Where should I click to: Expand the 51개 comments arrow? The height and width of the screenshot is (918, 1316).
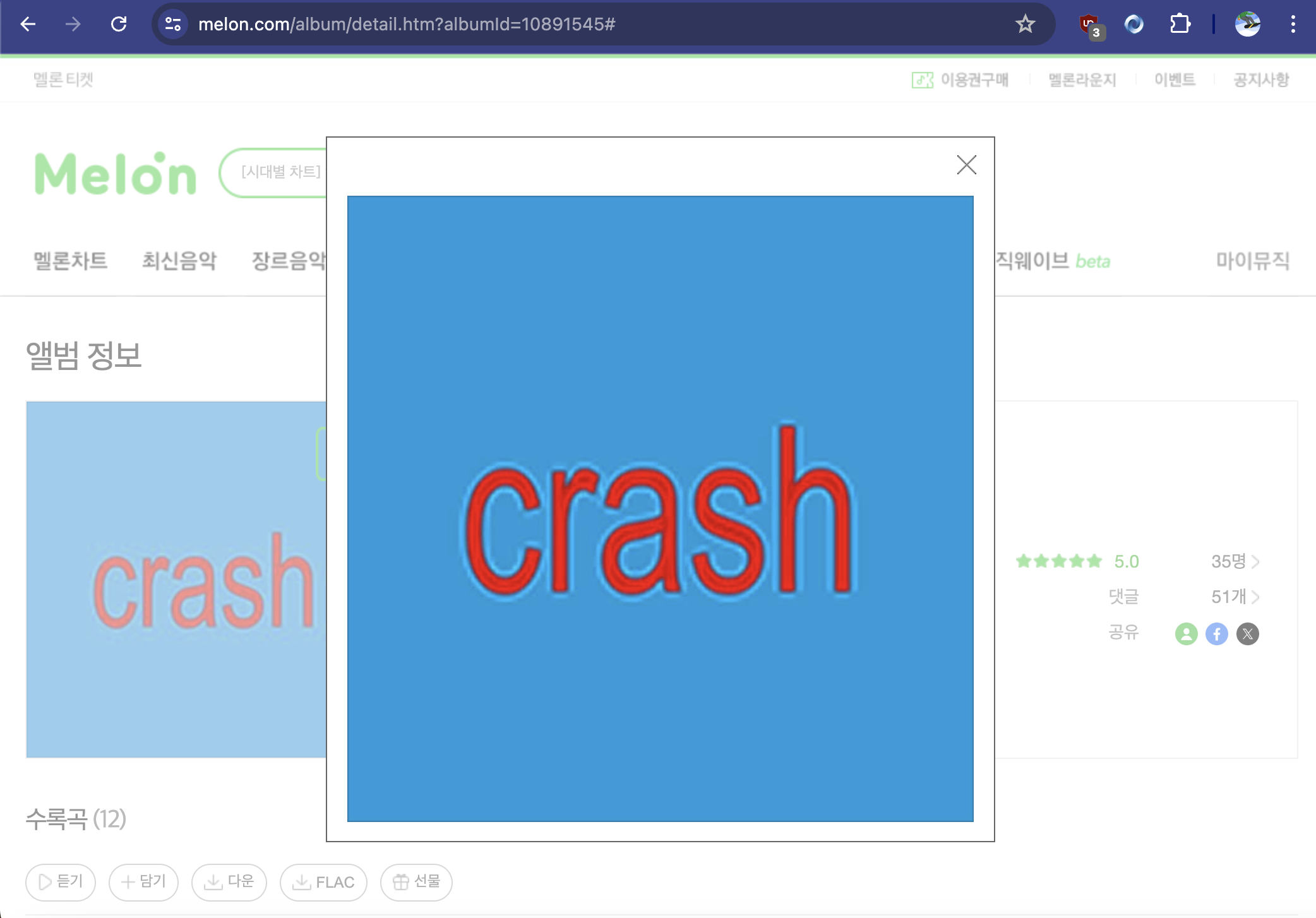[1255, 597]
